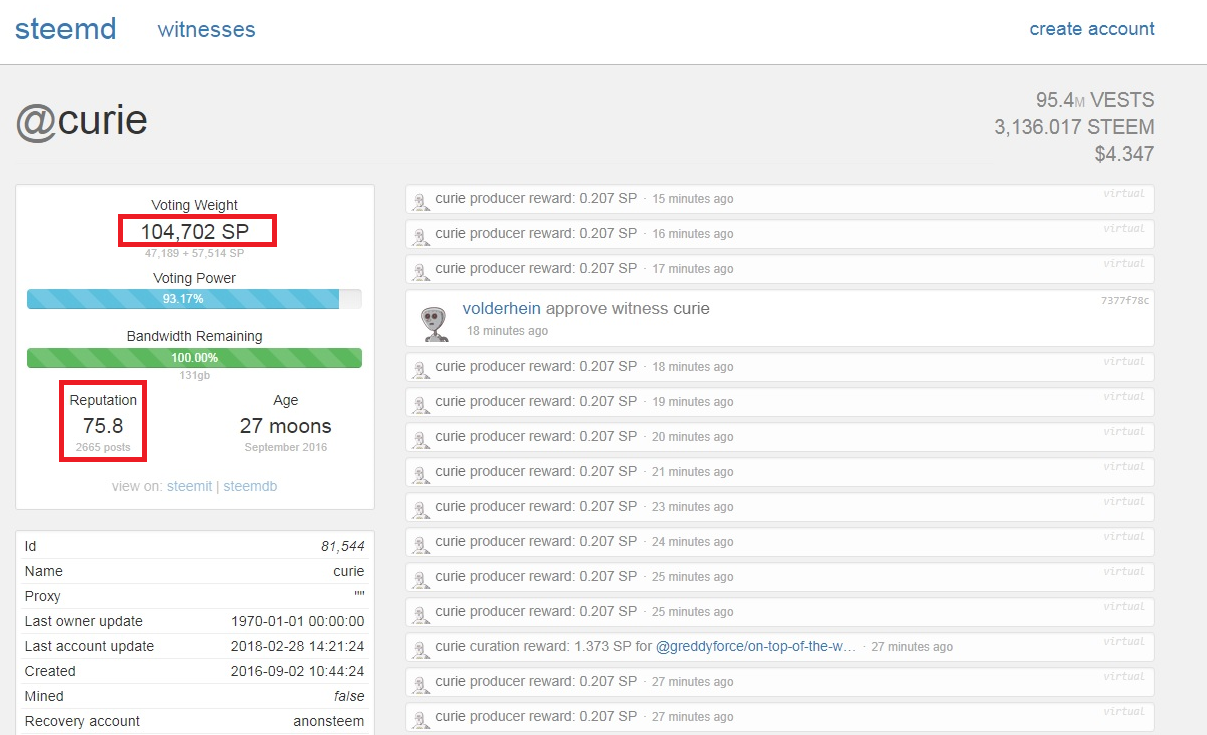
Task: Click the Voting Weight label
Action: tap(194, 205)
